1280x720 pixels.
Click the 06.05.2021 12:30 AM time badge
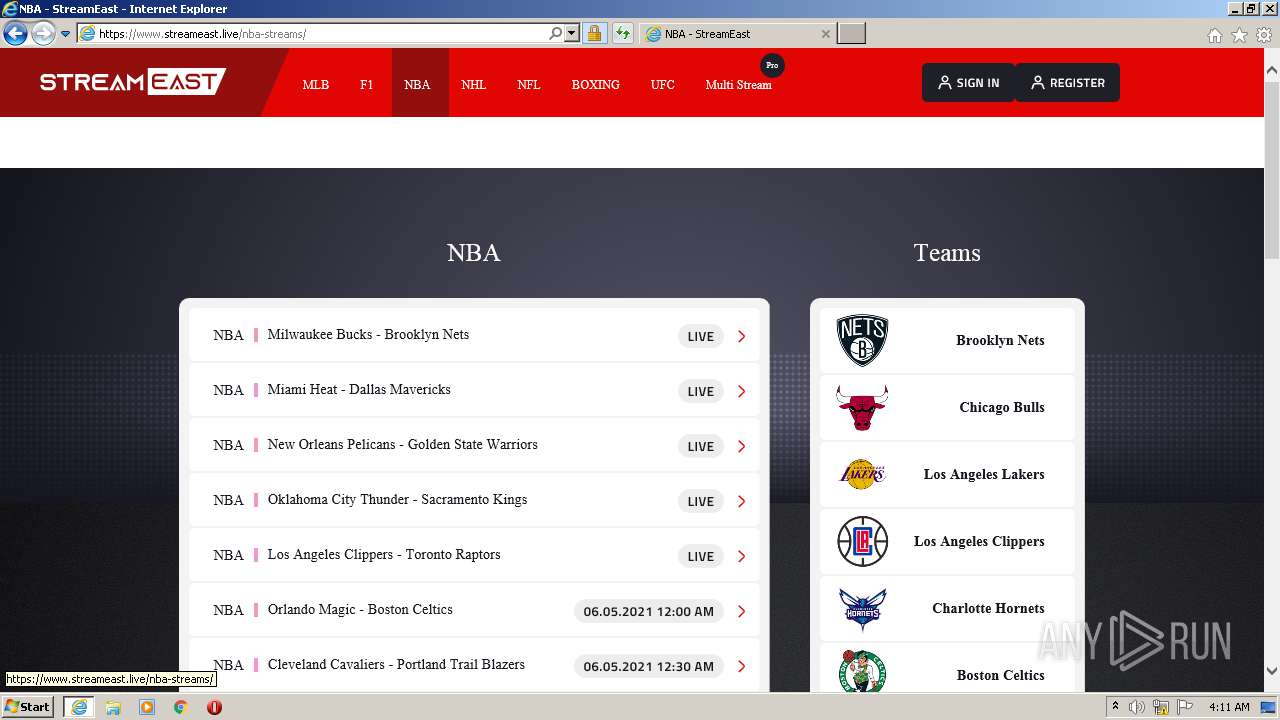click(649, 666)
